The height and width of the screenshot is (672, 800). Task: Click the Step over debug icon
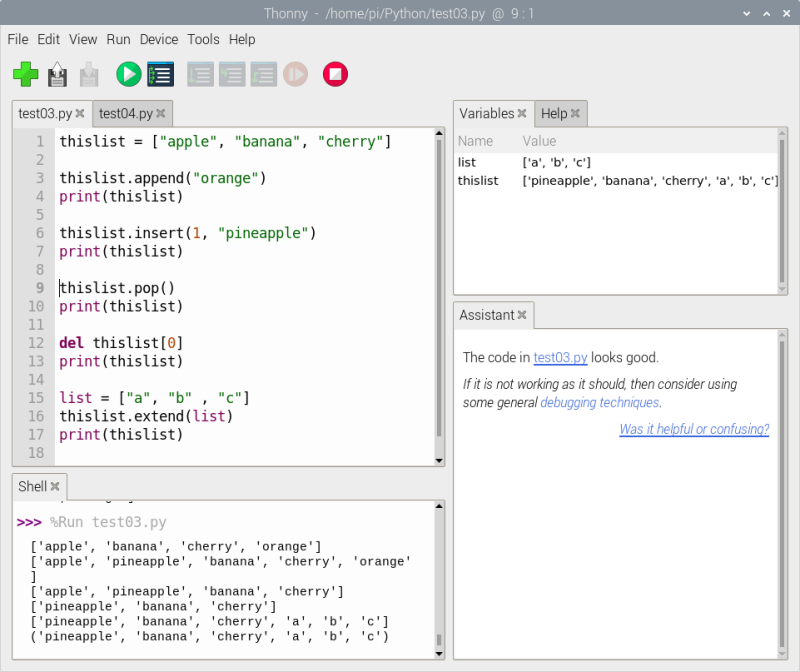200,74
